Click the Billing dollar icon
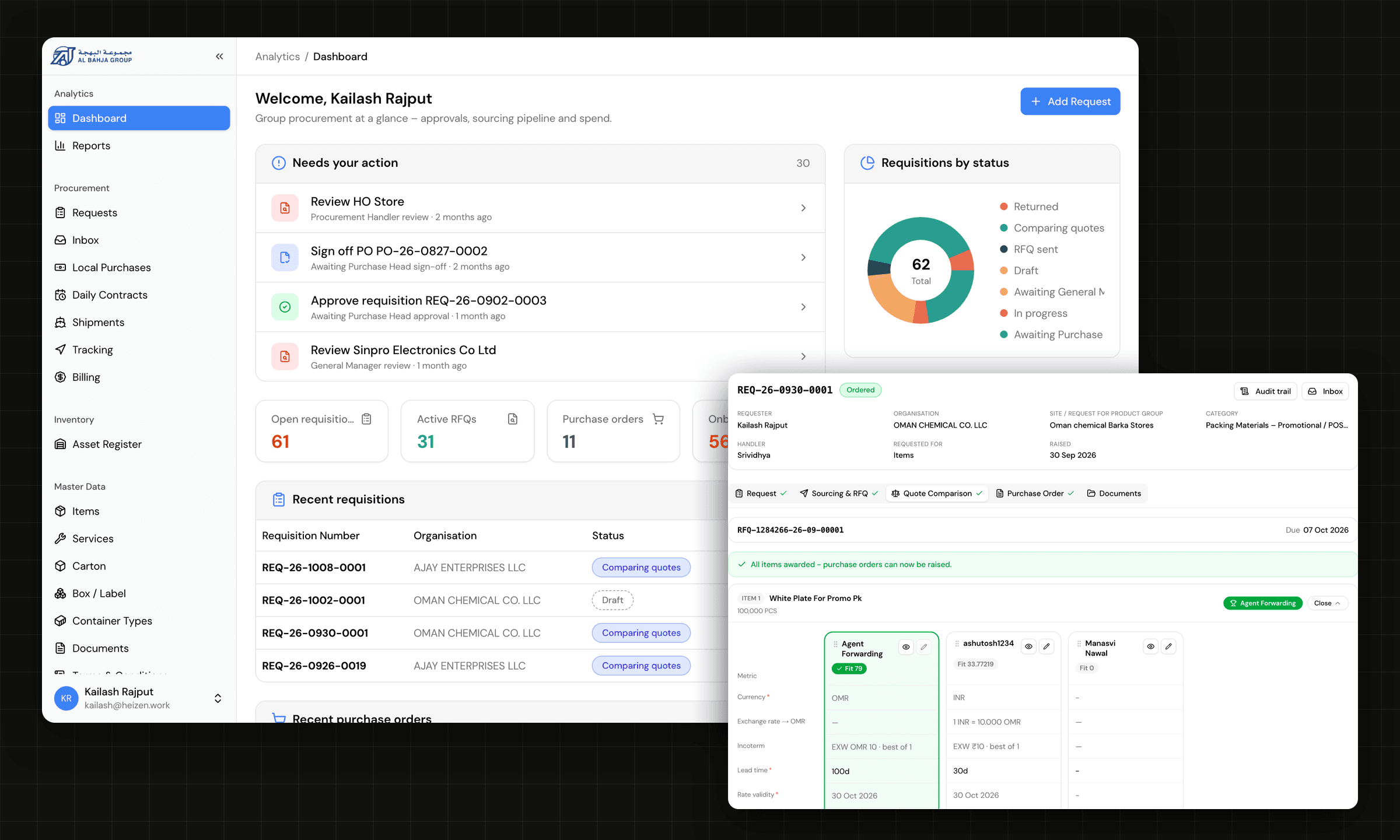Image resolution: width=1400 pixels, height=840 pixels. pos(60,377)
